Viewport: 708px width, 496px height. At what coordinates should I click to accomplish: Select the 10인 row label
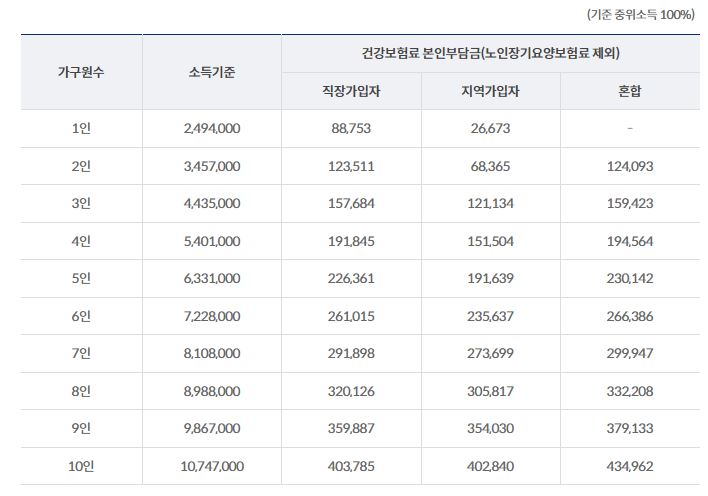point(81,466)
